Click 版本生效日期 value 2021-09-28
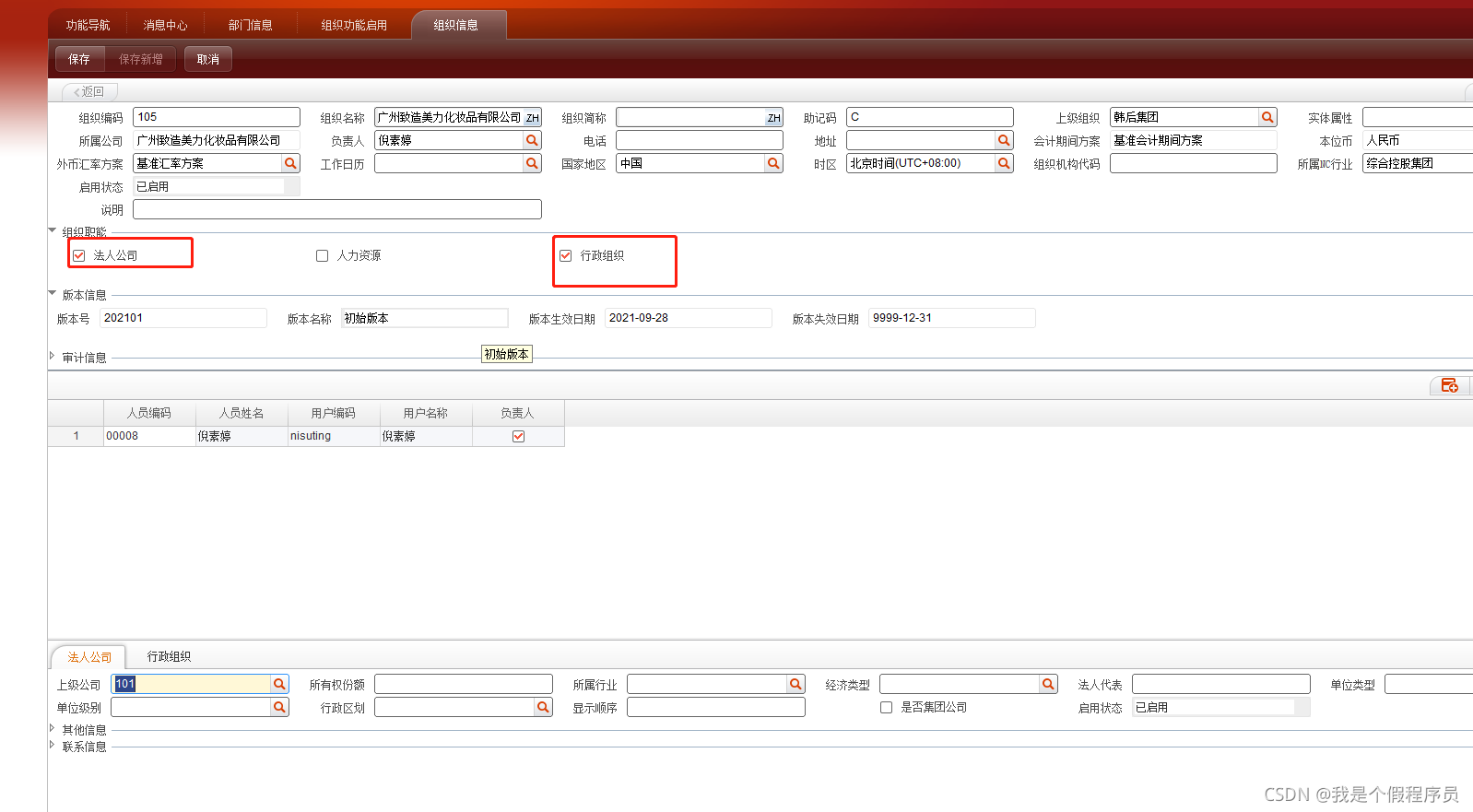 click(x=689, y=318)
